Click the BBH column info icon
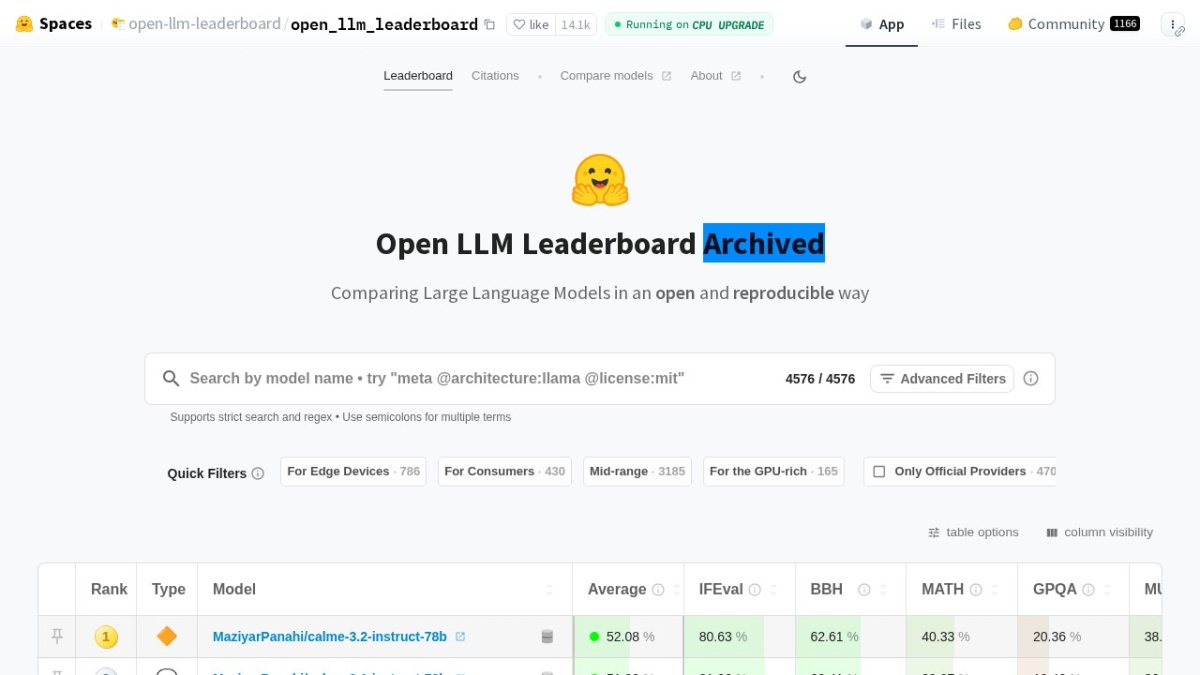 [864, 590]
